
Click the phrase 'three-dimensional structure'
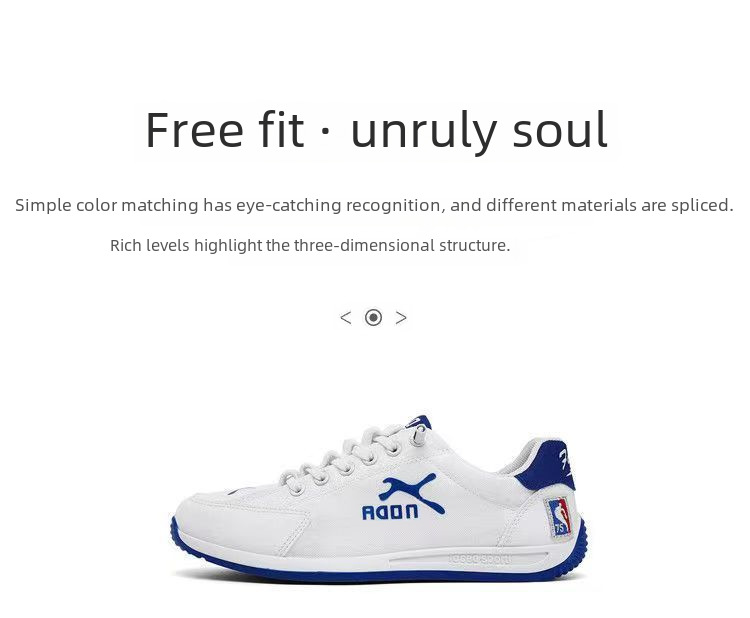click(402, 245)
